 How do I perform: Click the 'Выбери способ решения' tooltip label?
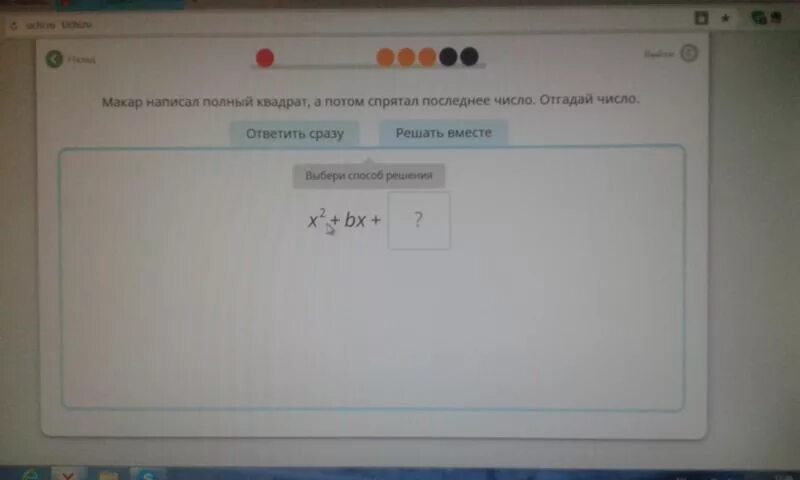[x=369, y=175]
